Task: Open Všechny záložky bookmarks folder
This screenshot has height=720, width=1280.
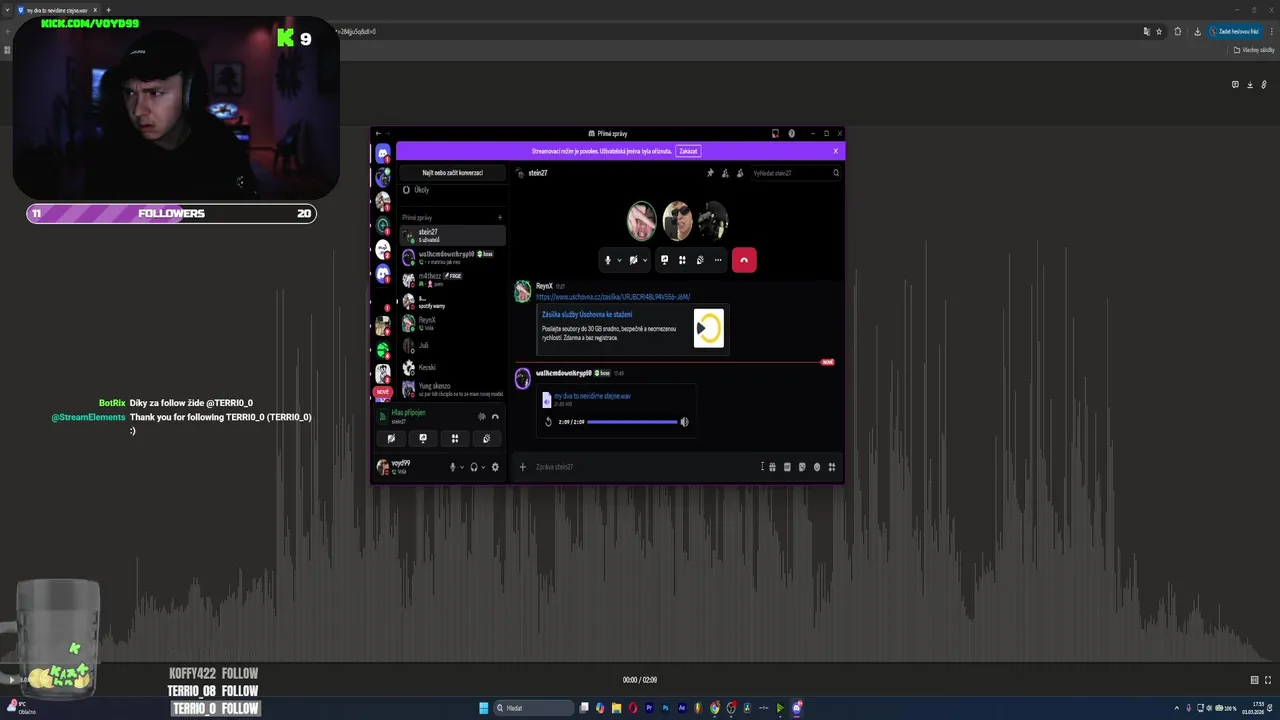Action: [1254, 50]
